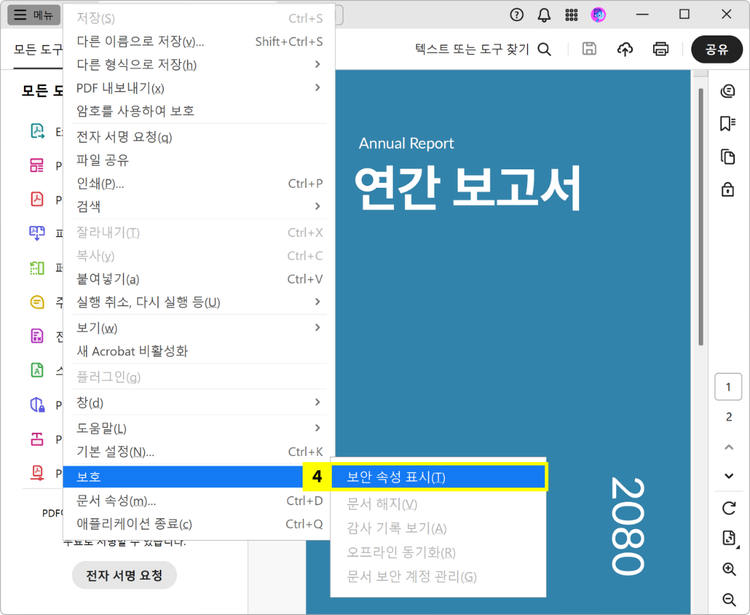The width and height of the screenshot is (750, 615).
Task: Expand 다른 형식으로 저장(h) submenu
Action: pos(199,65)
